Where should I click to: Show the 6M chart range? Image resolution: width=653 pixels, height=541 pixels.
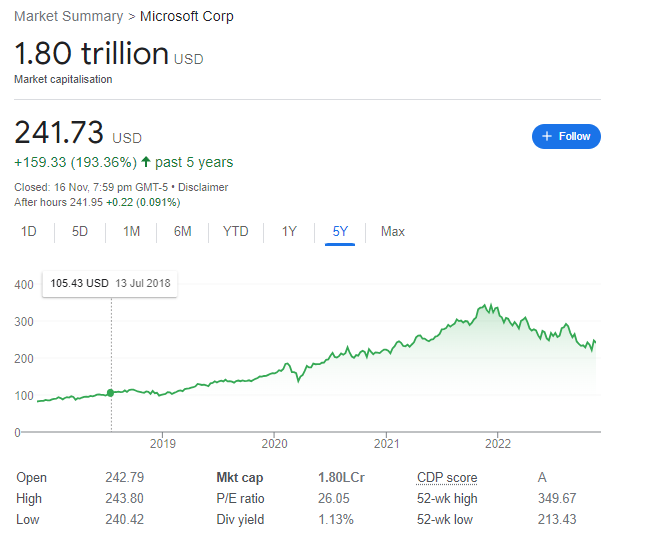tap(182, 232)
